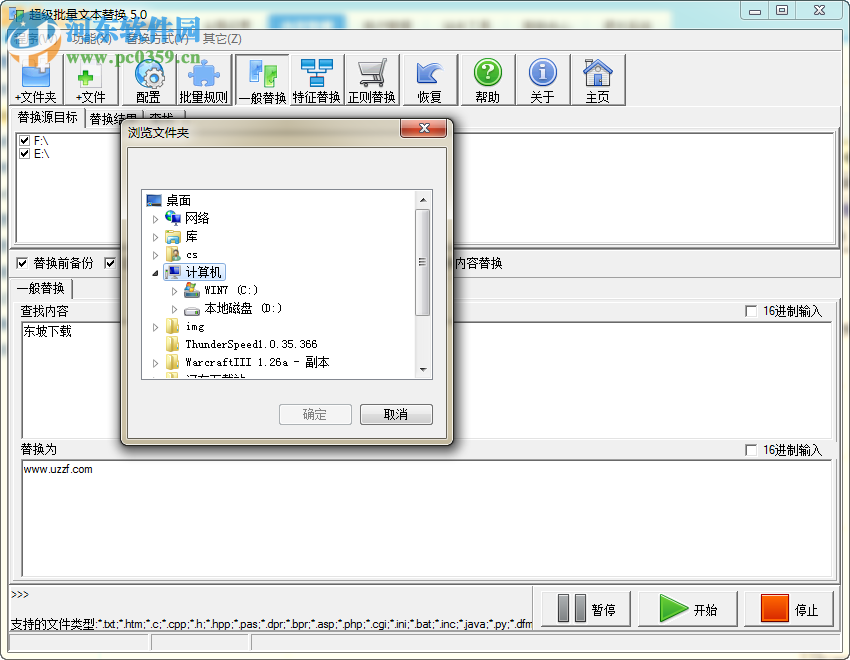Viewport: 850px width, 660px height.
Task: Expand the 网络 node in folder tree
Action: 153,218
